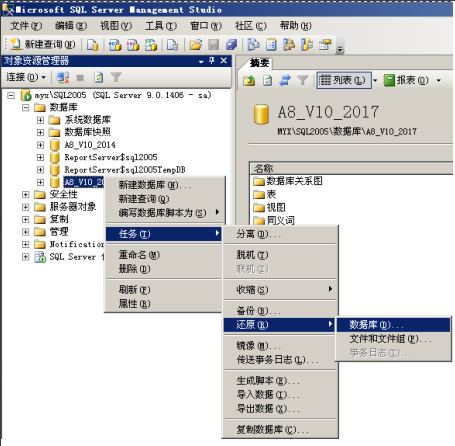Viewport: 455px width, 446px height.
Task: Open the Object Explorer window position dropdown arrow
Action: 201,61
